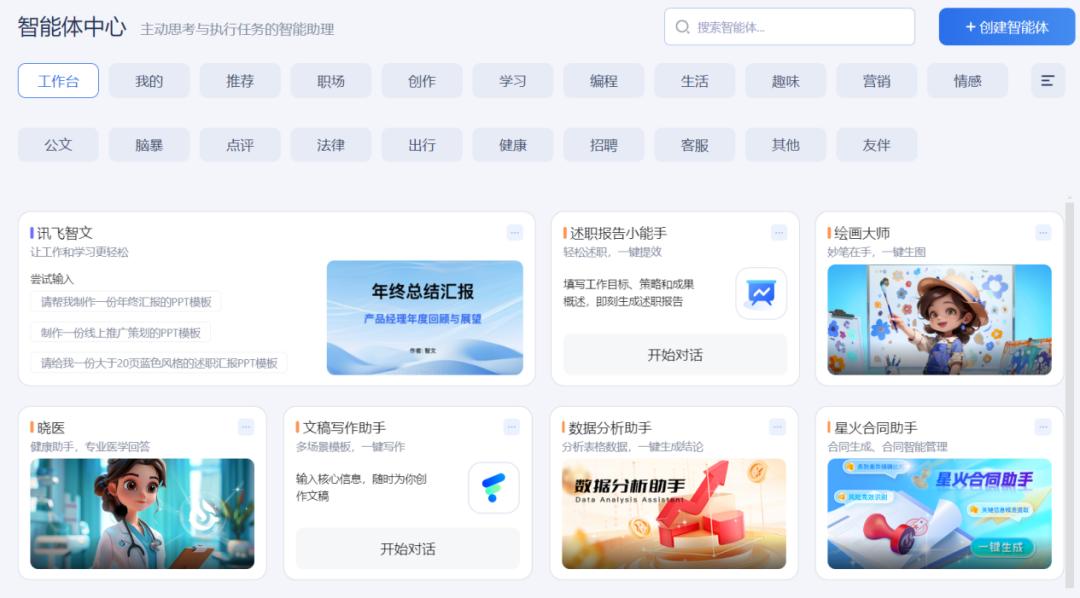Switch to the 情感 category tab
The height and width of the screenshot is (598, 1080).
[967, 81]
